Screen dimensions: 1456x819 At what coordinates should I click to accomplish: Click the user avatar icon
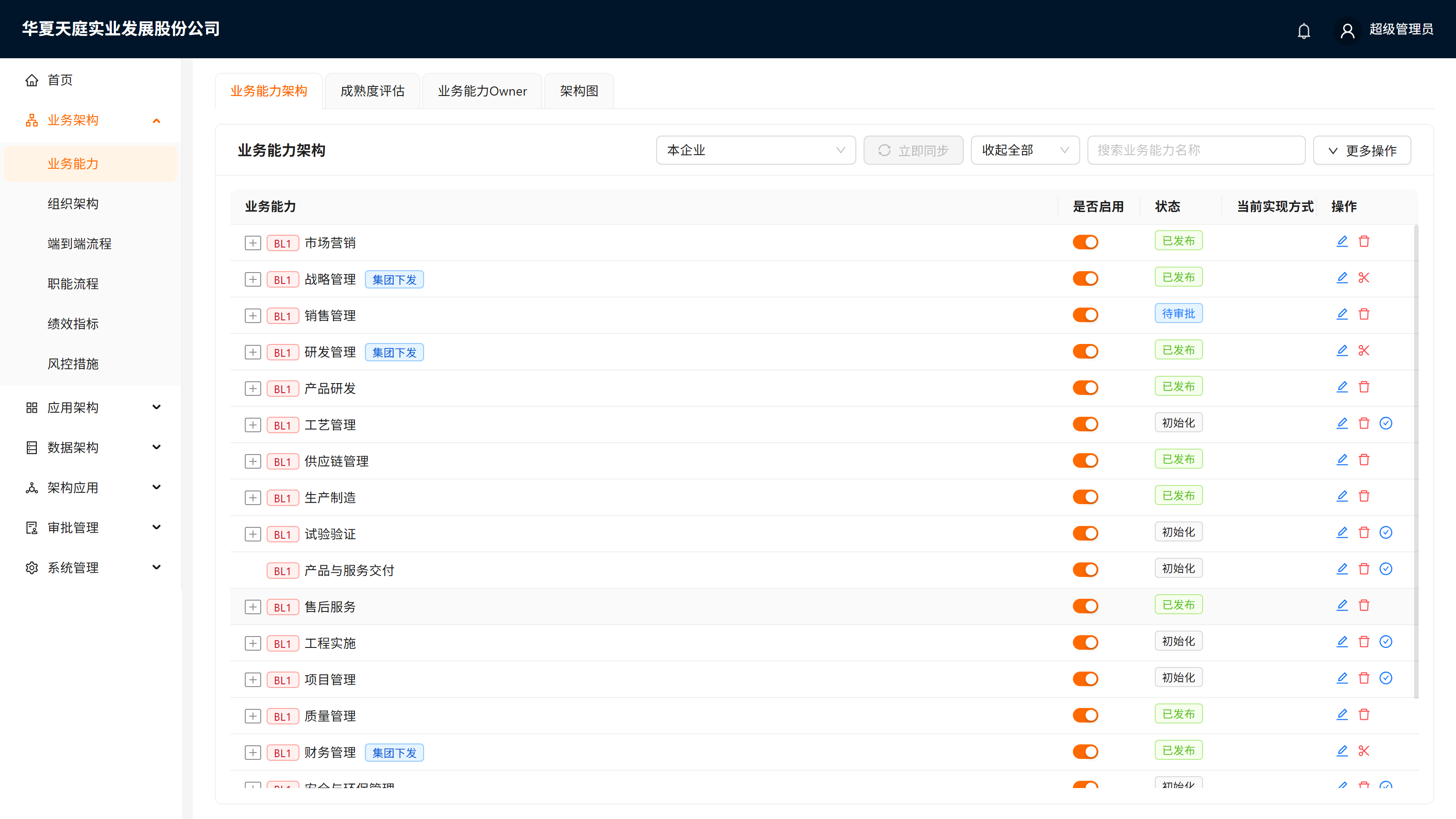[x=1347, y=30]
